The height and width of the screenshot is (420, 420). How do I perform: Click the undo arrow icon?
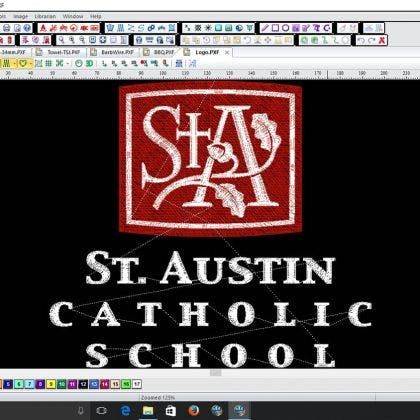361,40
